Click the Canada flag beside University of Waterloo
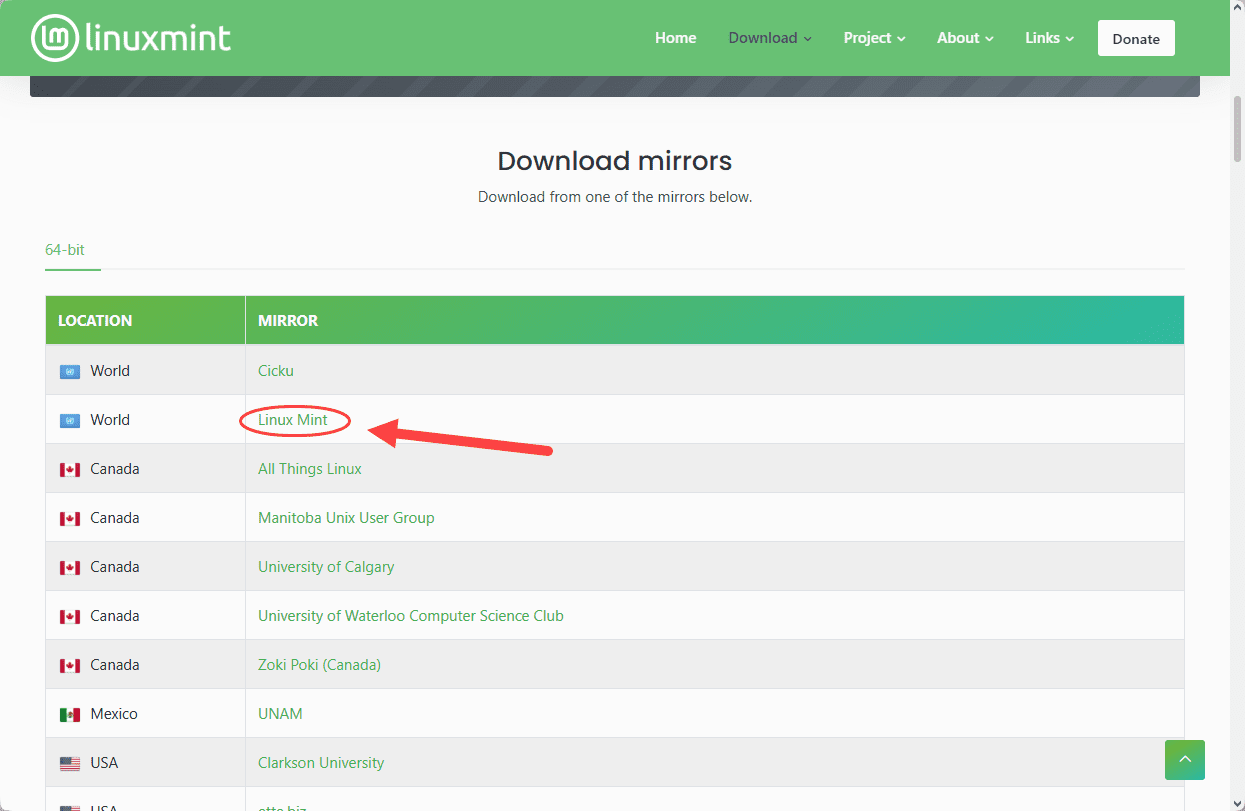Screen dimensions: 1245x811 click(x=69, y=616)
